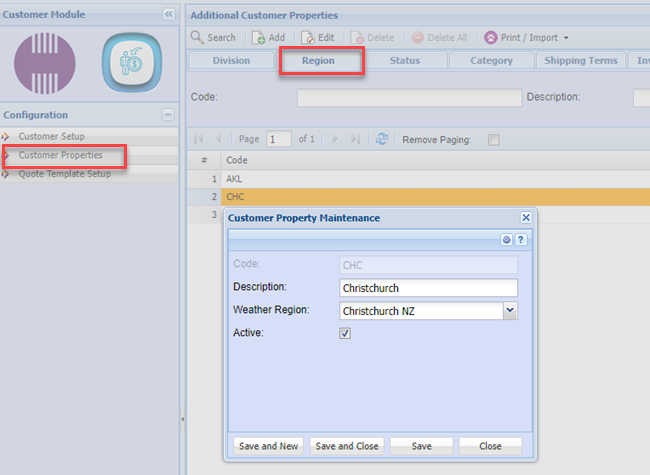Refresh the customer properties grid

tap(382, 140)
